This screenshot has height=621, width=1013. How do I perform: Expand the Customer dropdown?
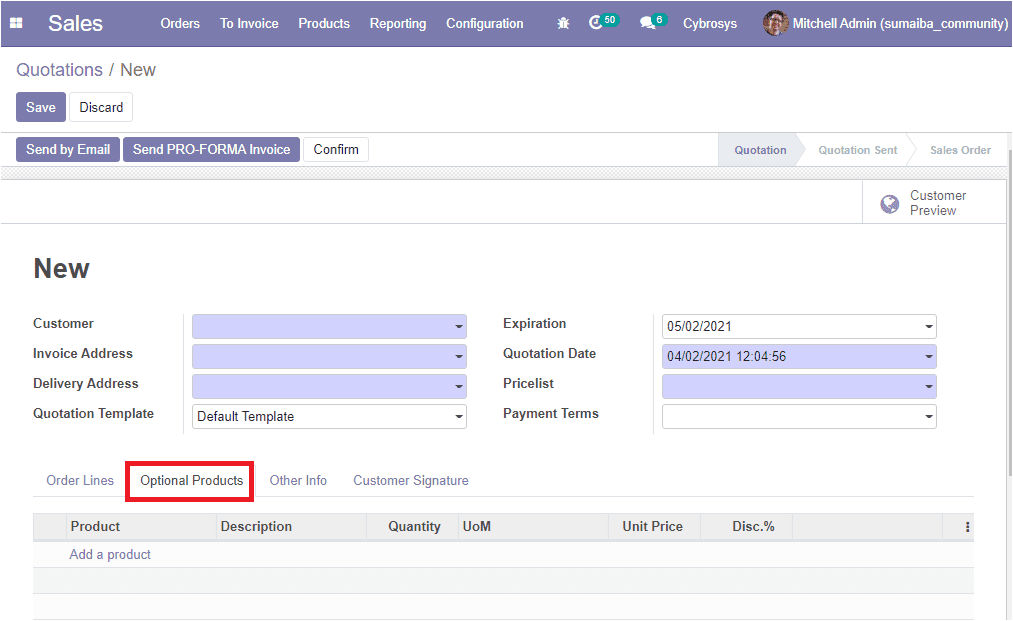[x=459, y=327]
